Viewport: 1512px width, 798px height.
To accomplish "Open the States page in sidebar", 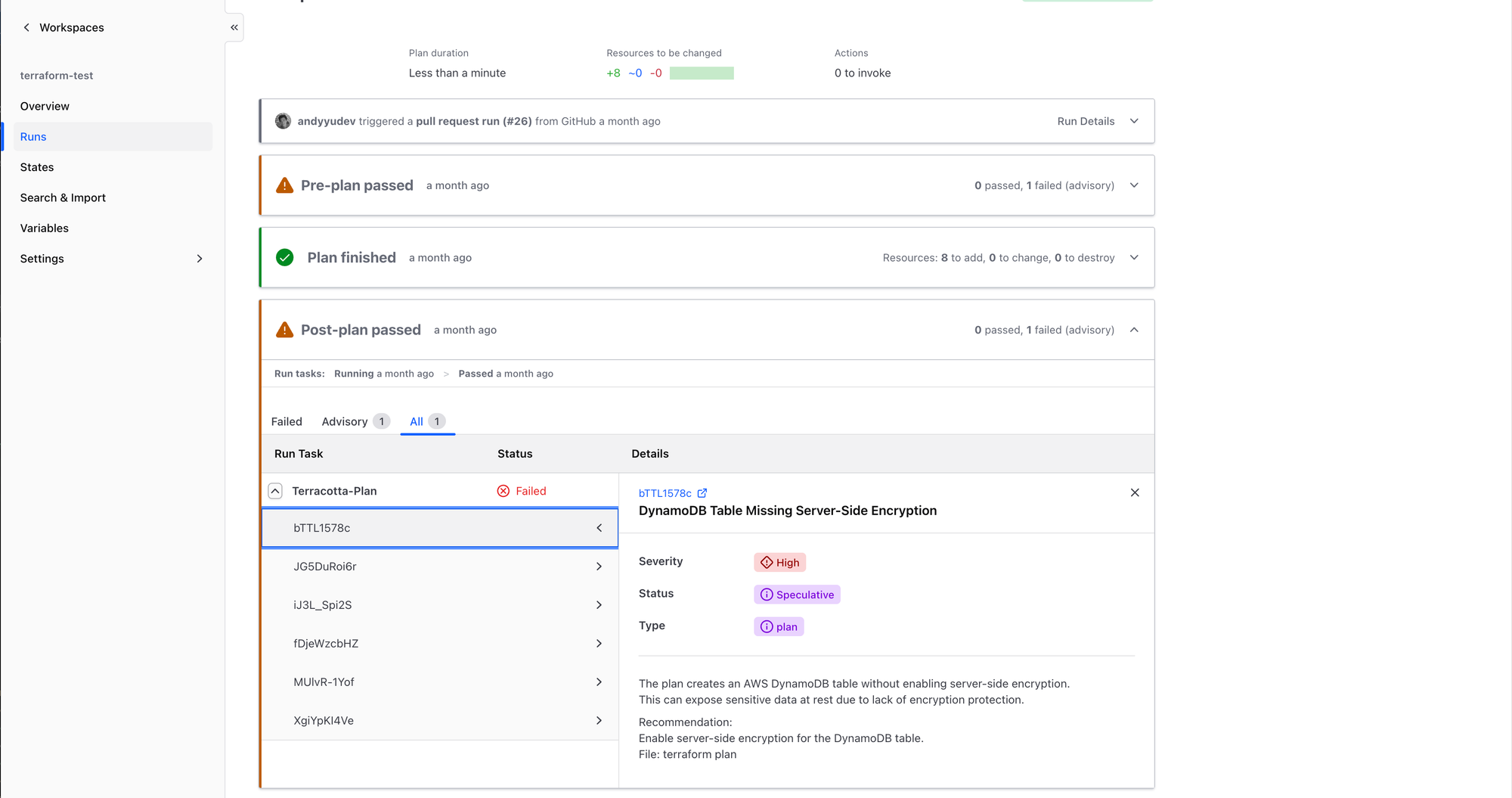I will (37, 167).
